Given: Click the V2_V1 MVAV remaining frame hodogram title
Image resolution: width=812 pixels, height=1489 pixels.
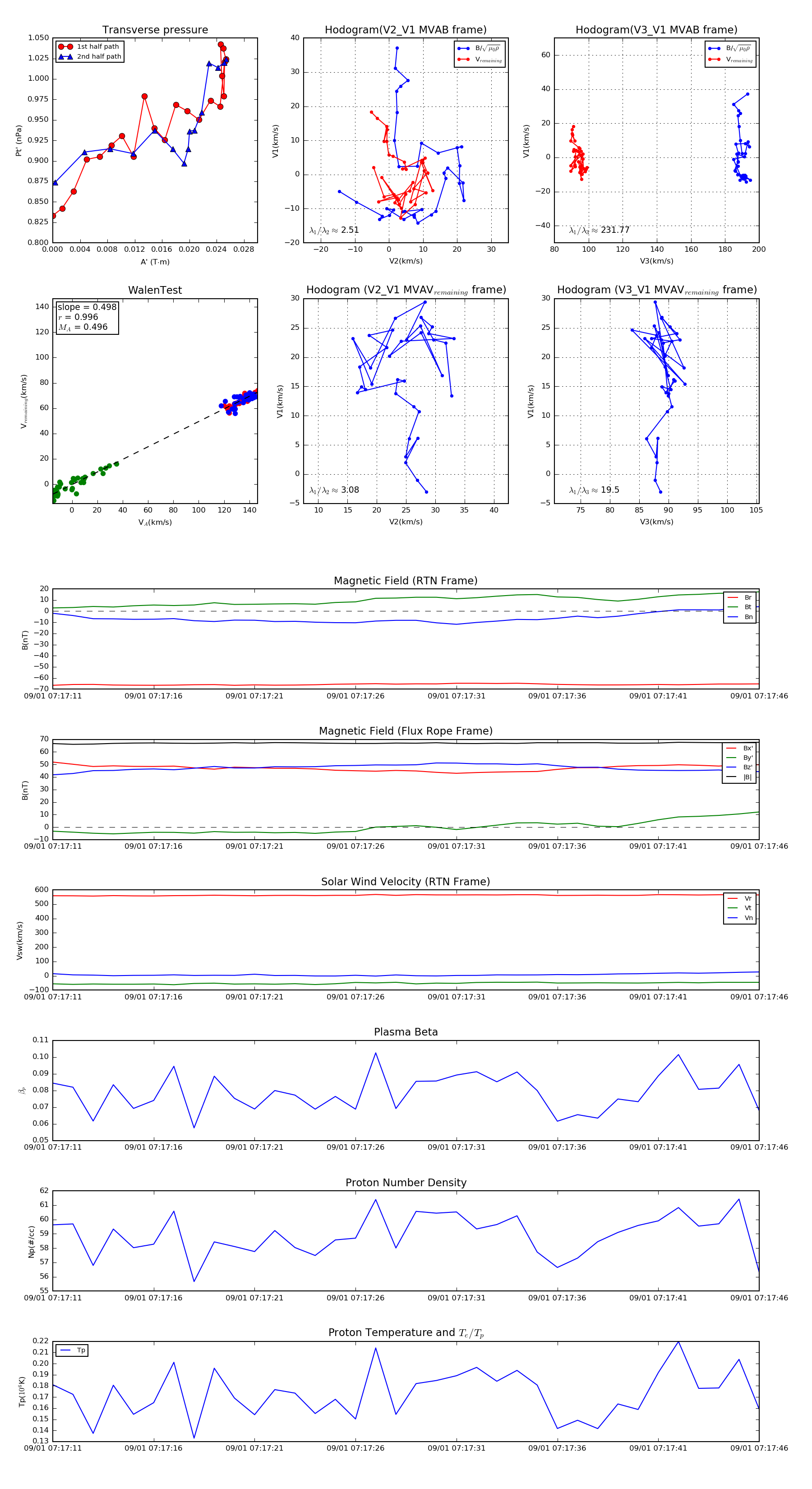Looking at the screenshot, I should 406,290.
